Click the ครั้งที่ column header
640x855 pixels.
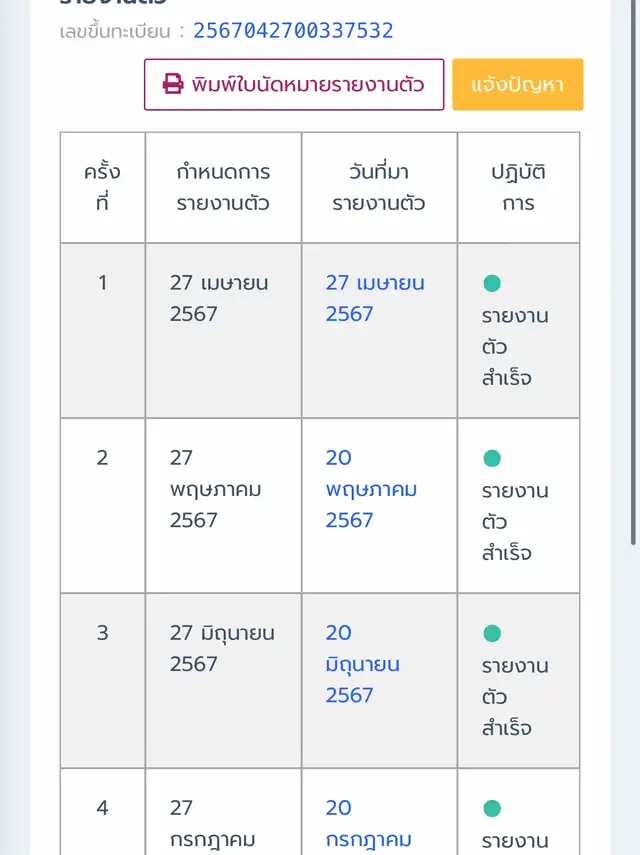coord(102,187)
